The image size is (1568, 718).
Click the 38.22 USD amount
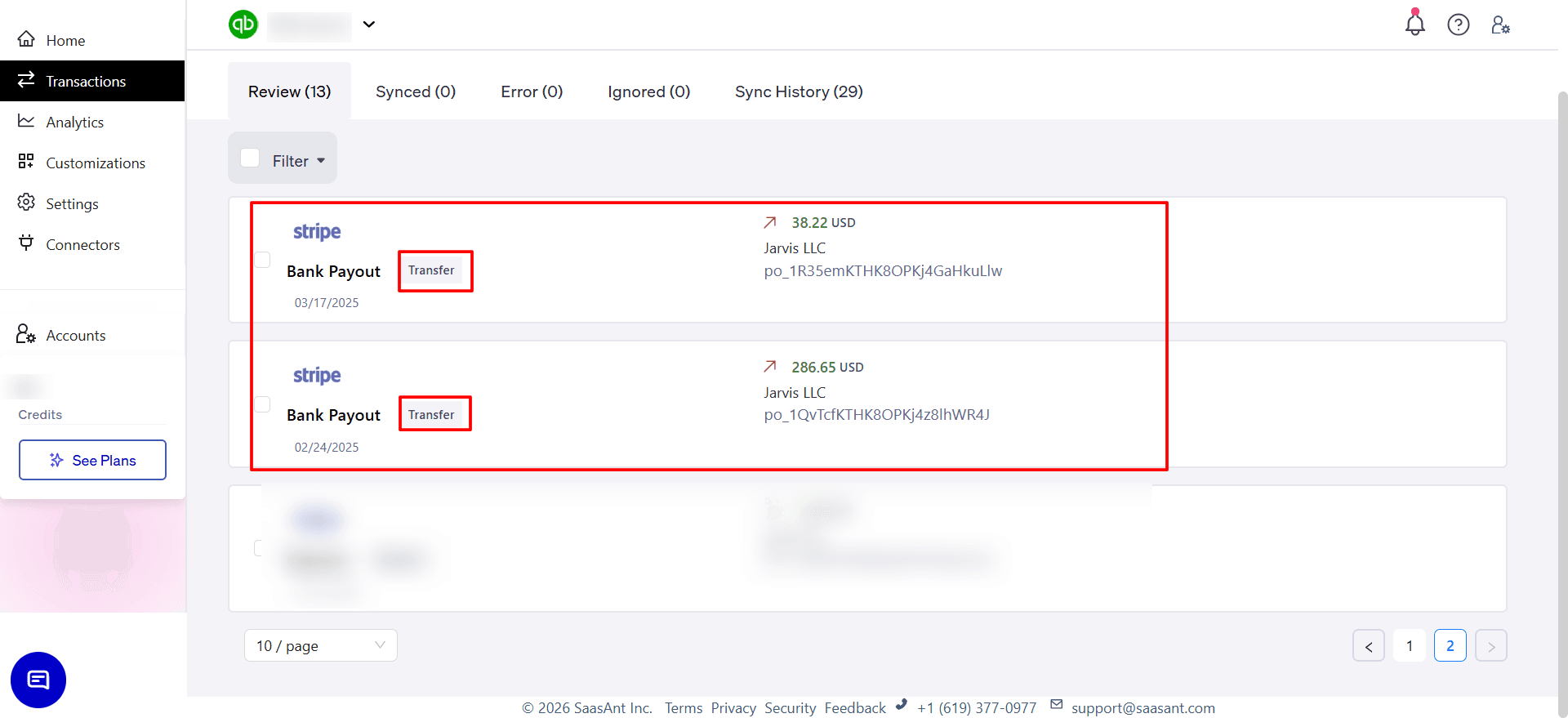point(823,222)
